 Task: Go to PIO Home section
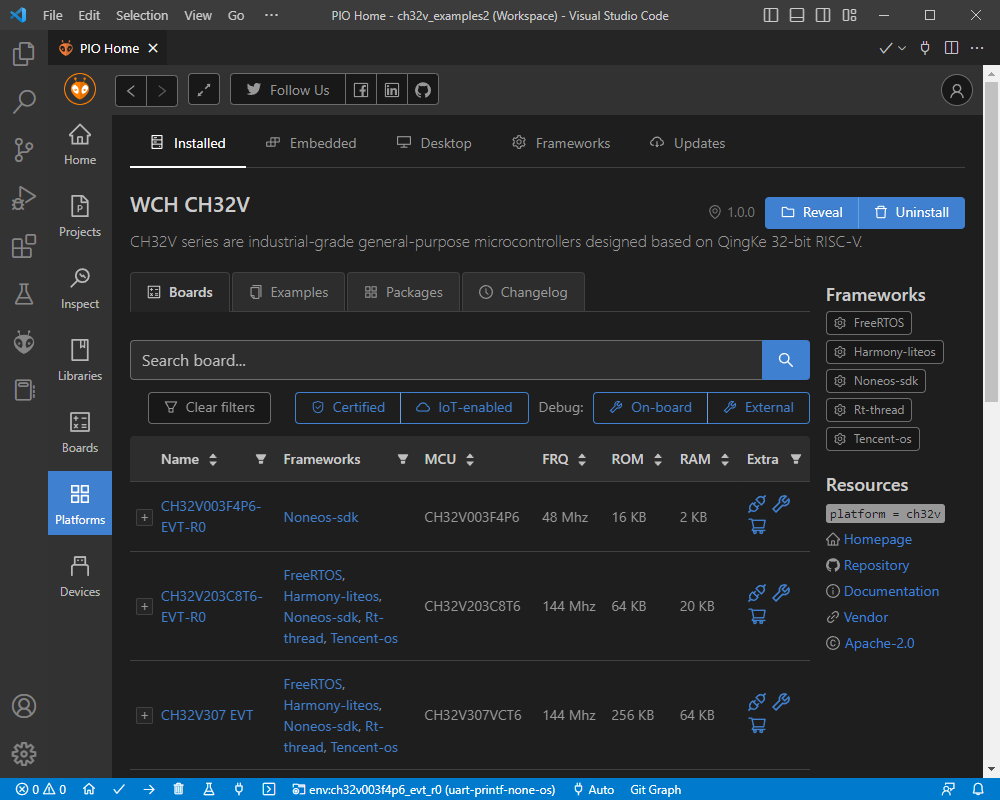click(80, 145)
